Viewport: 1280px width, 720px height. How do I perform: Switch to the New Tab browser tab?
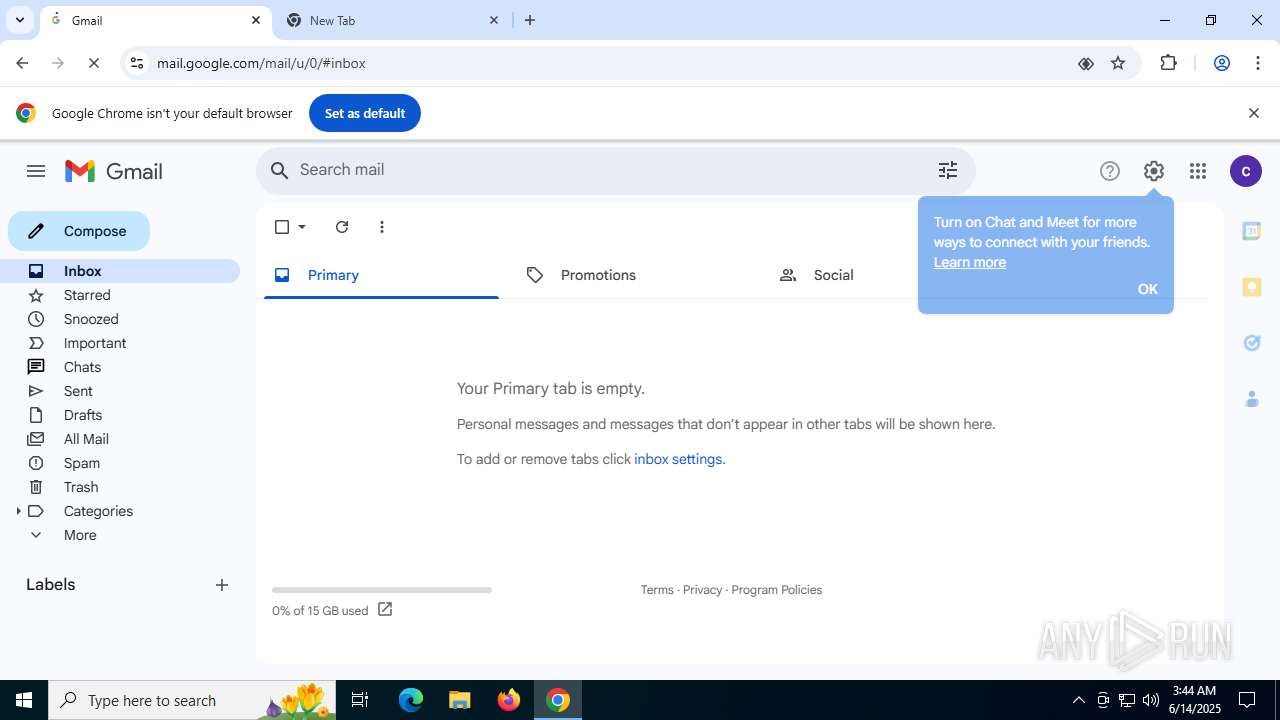coord(393,20)
